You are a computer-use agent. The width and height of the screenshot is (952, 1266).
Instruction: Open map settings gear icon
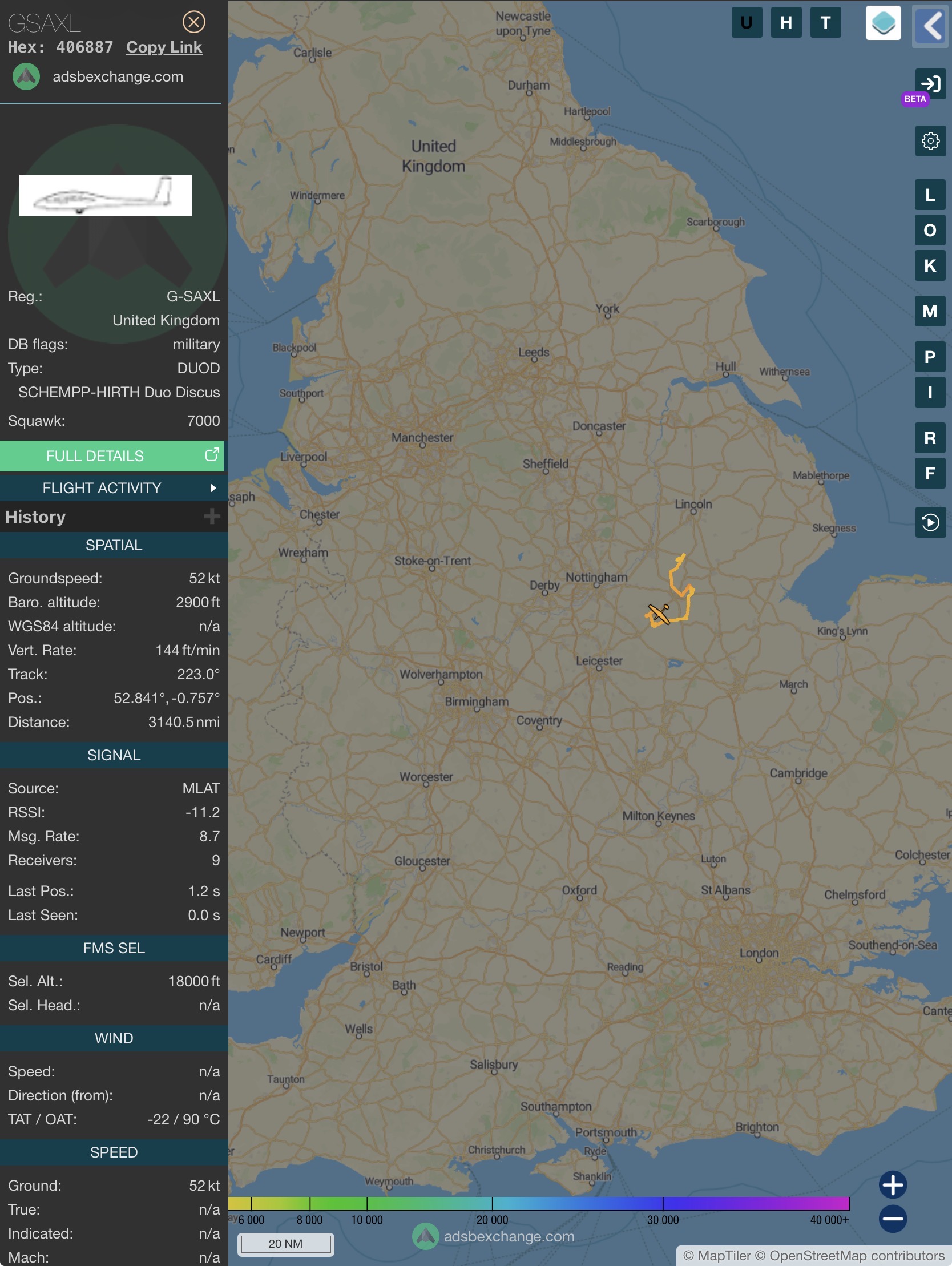[930, 141]
